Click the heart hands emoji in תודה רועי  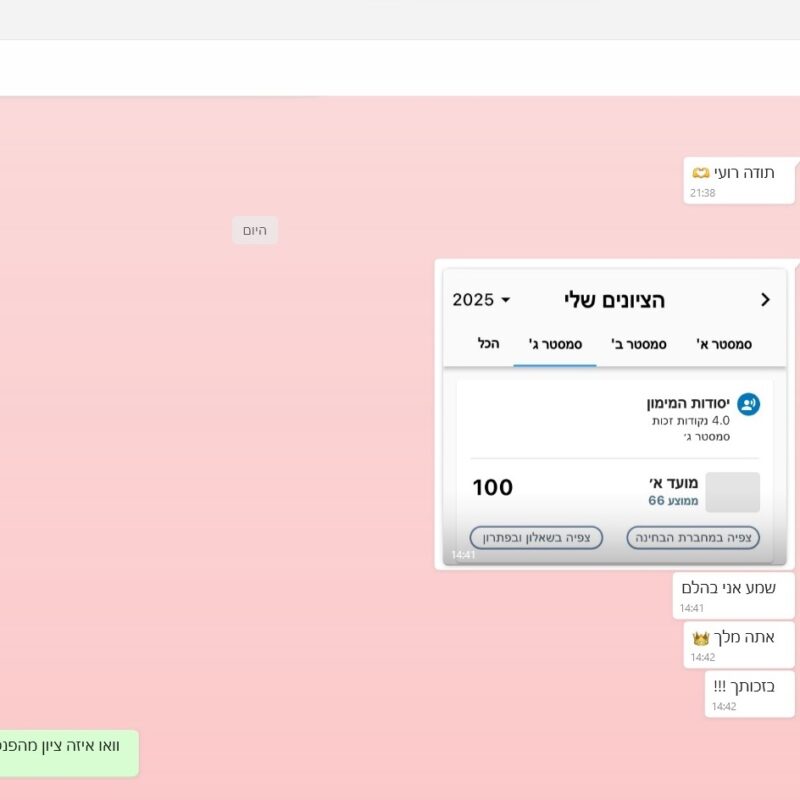(701, 173)
